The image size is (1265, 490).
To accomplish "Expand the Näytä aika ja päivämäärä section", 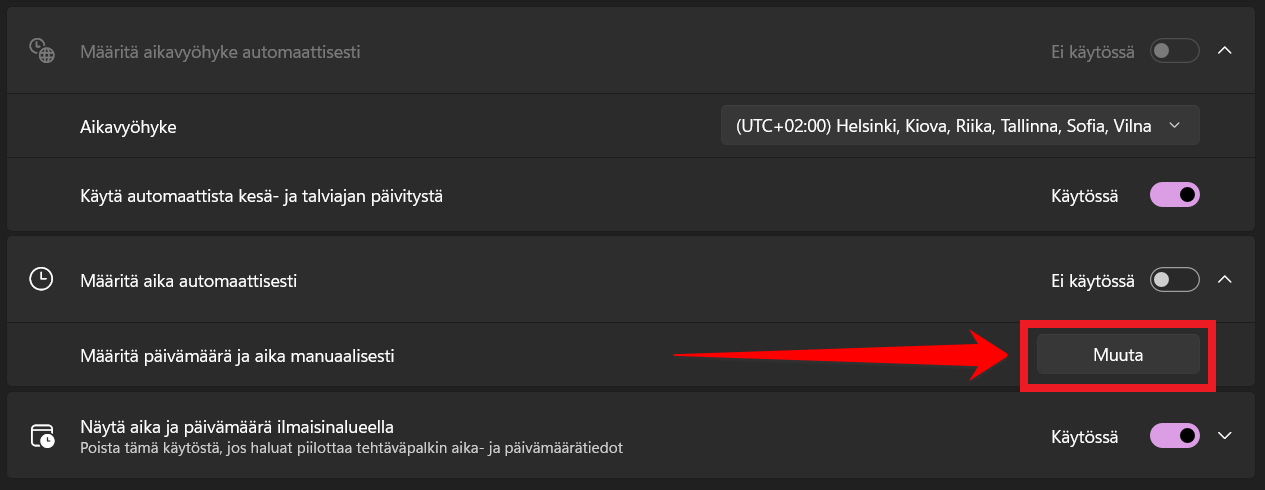I will [1225, 437].
